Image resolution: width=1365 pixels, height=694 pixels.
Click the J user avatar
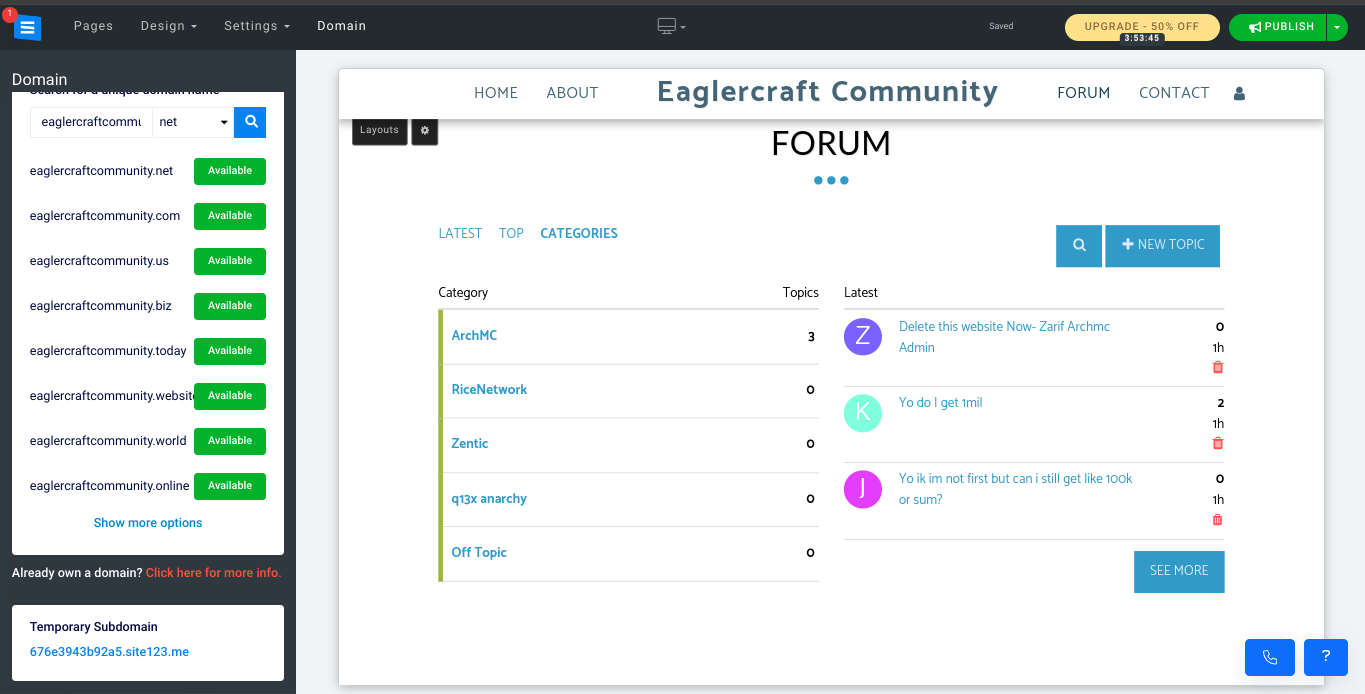[x=862, y=489]
